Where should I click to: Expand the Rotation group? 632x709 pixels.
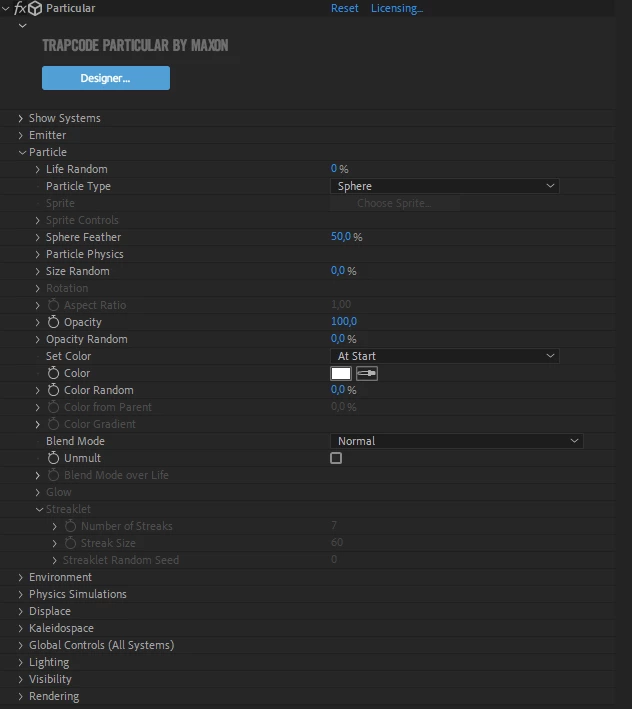[38, 288]
